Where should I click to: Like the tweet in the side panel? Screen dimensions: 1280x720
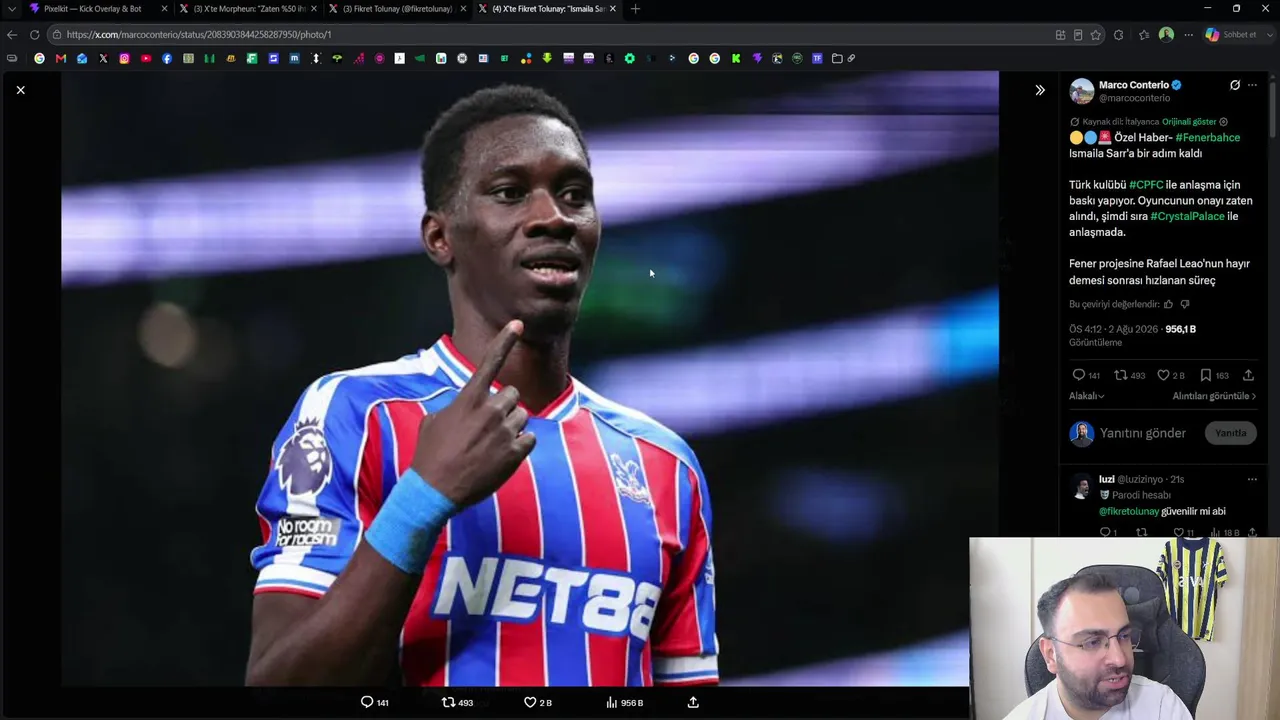[1163, 375]
